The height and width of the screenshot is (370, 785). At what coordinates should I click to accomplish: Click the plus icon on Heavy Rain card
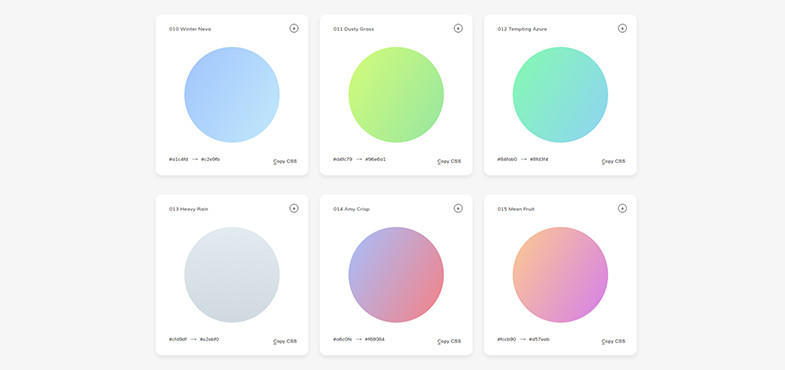point(294,208)
